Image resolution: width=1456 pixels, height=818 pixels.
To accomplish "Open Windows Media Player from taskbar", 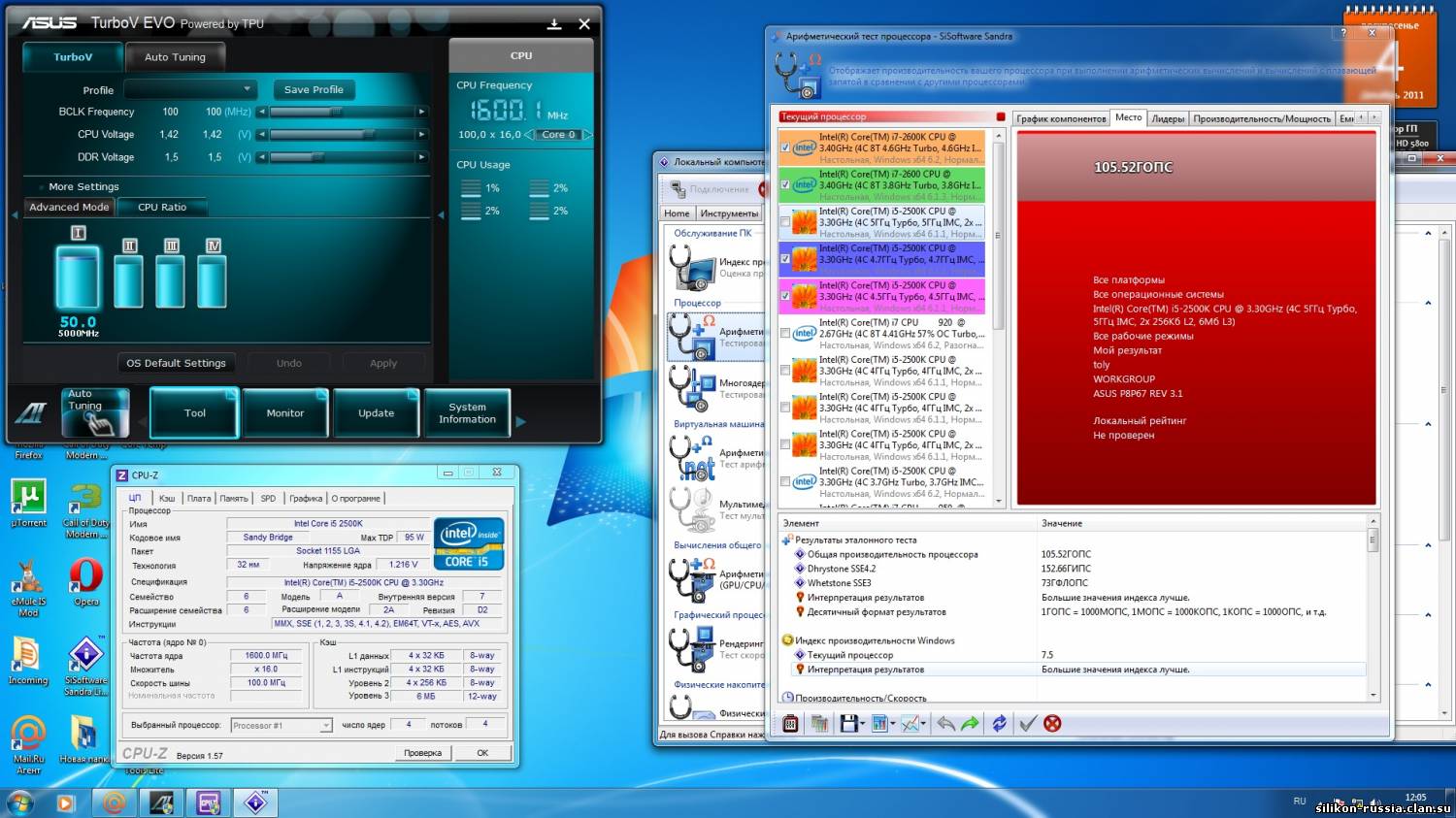I will (66, 803).
